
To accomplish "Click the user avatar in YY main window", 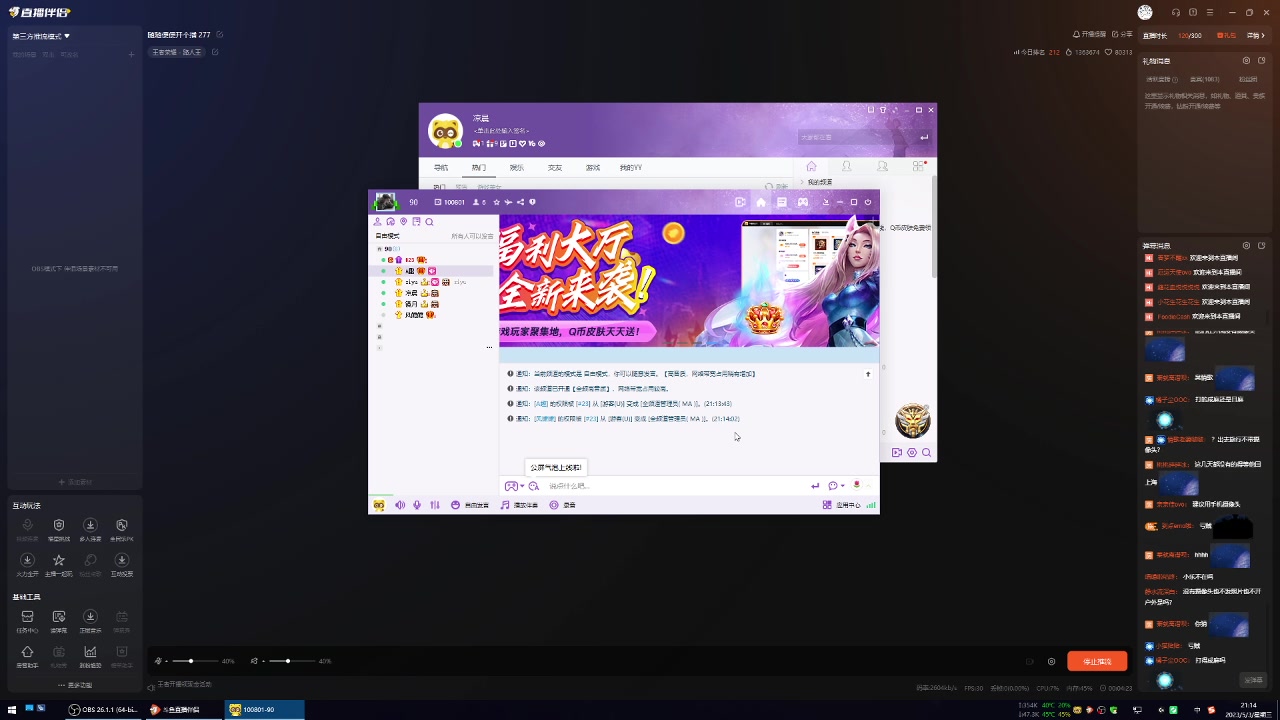I will pyautogui.click(x=445, y=131).
